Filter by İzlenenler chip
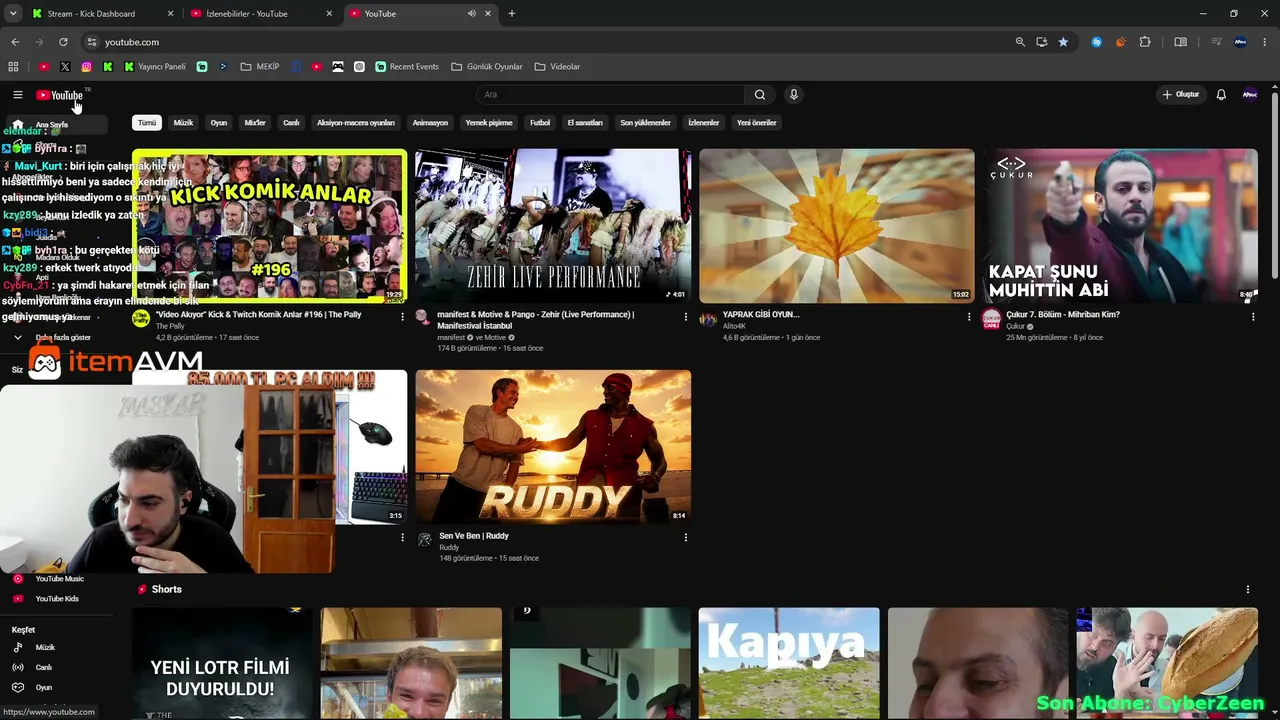Viewport: 1280px width, 720px height. coord(704,123)
